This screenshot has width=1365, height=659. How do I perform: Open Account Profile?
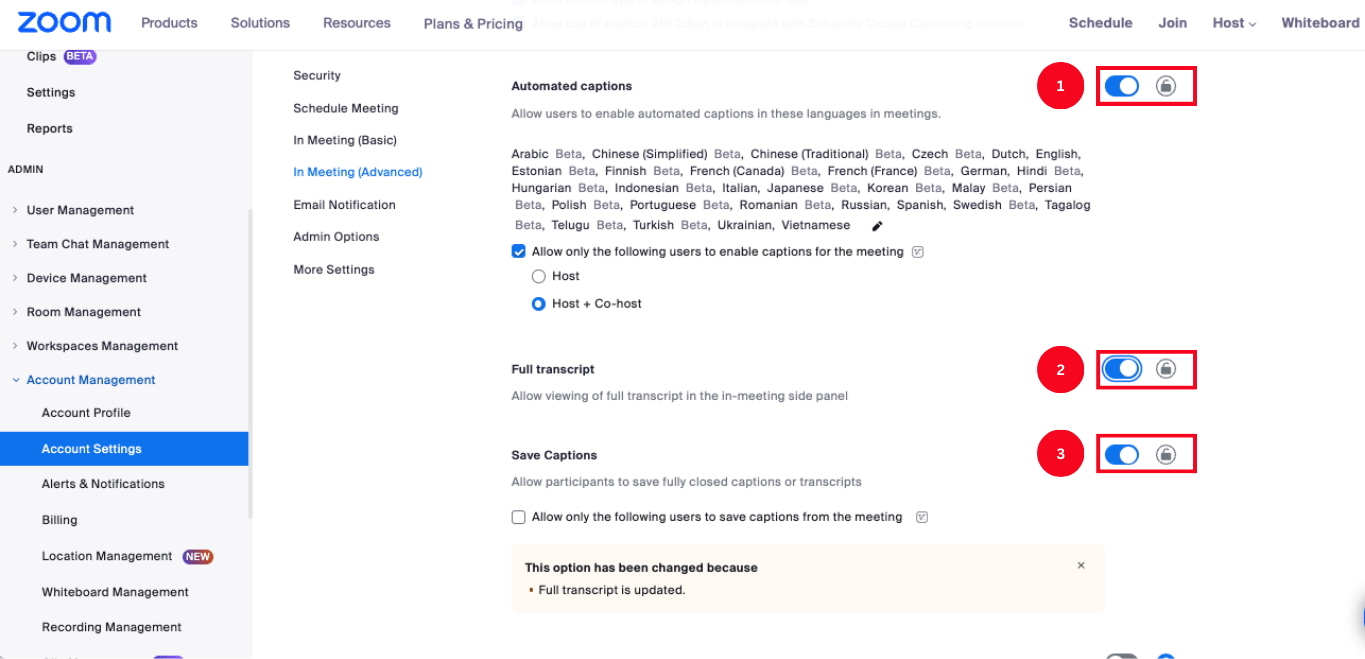86,413
